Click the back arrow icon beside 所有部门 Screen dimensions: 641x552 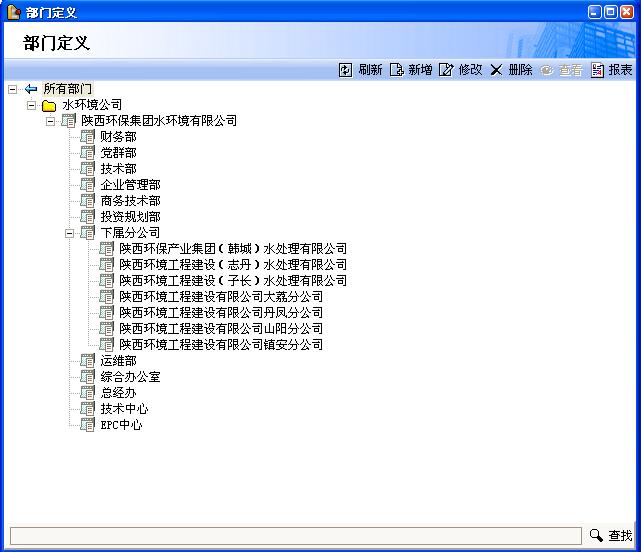point(30,89)
